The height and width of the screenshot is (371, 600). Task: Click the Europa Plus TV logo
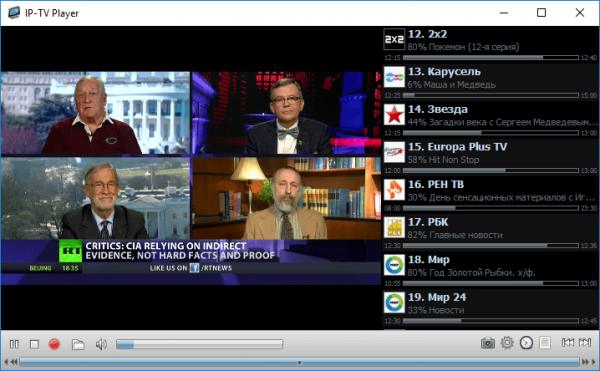[394, 152]
